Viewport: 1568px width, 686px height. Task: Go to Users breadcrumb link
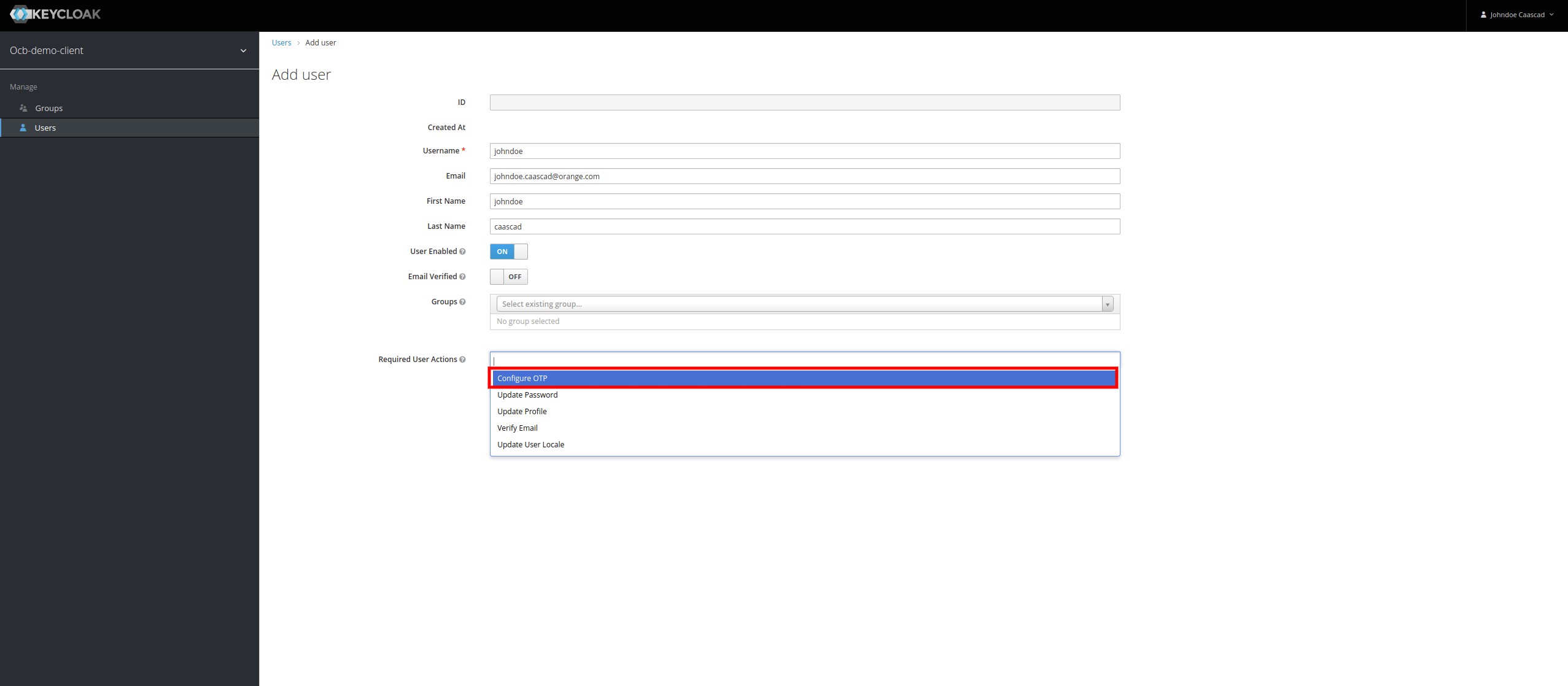(281, 42)
